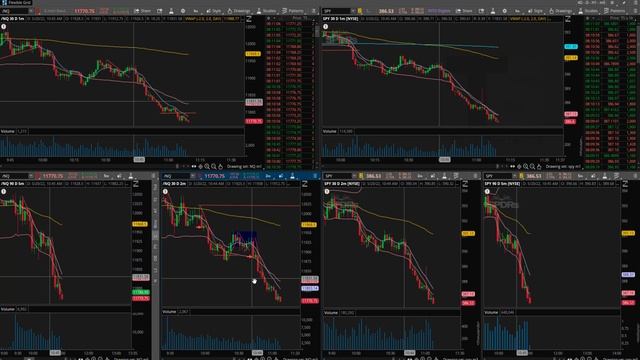Toggle side panel icon beside bottom /NQ 2m chart header
640x360 pixels.
pos(304,184)
